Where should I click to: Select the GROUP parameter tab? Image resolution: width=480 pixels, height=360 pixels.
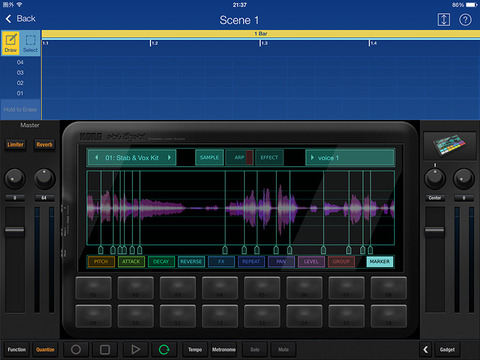coord(341,262)
